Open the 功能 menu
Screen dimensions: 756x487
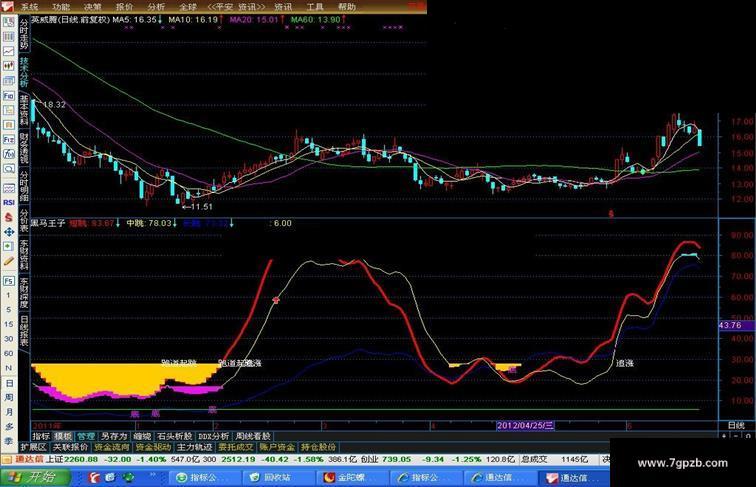[61, 7]
